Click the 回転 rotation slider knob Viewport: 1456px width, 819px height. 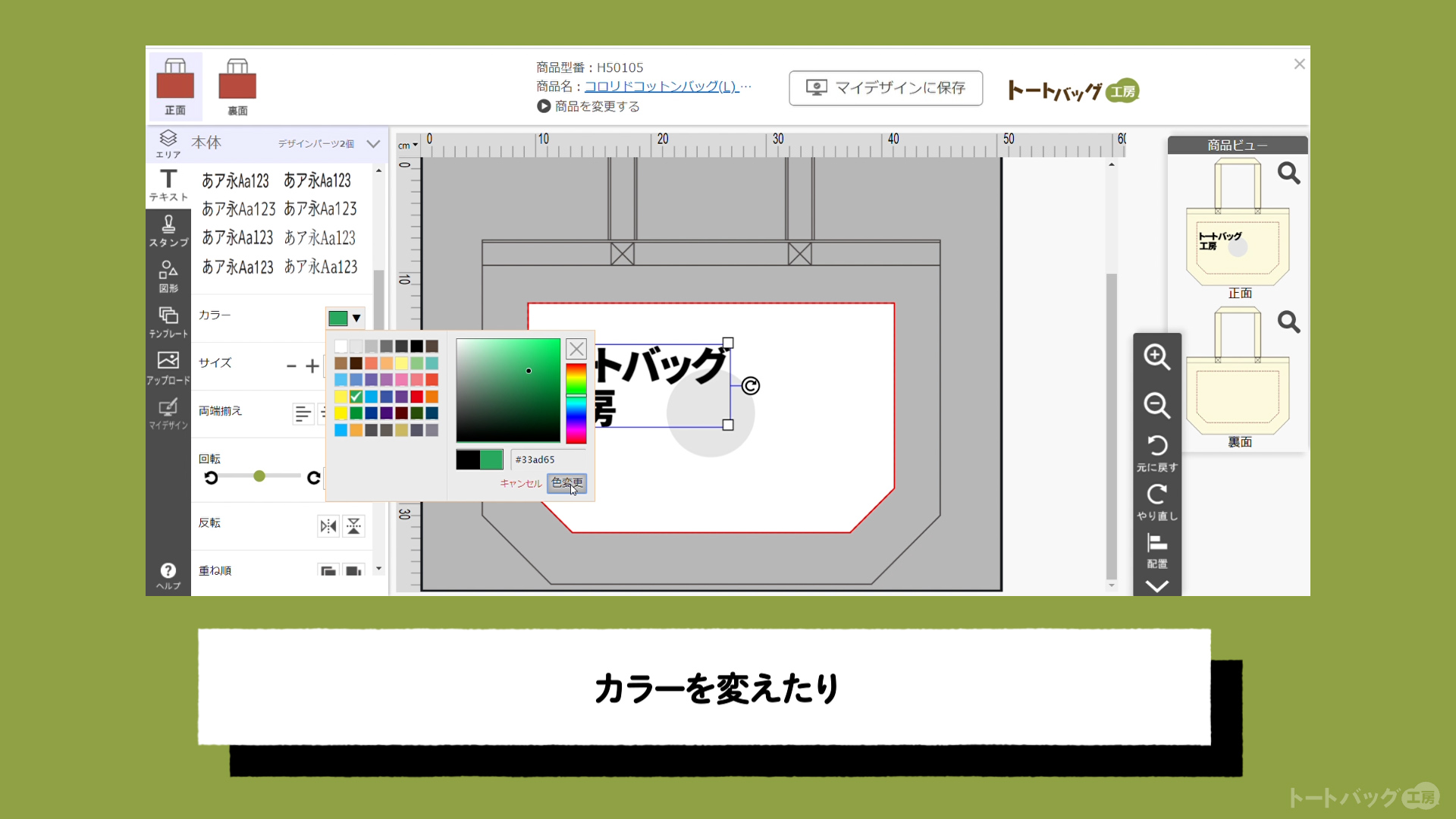pyautogui.click(x=259, y=476)
